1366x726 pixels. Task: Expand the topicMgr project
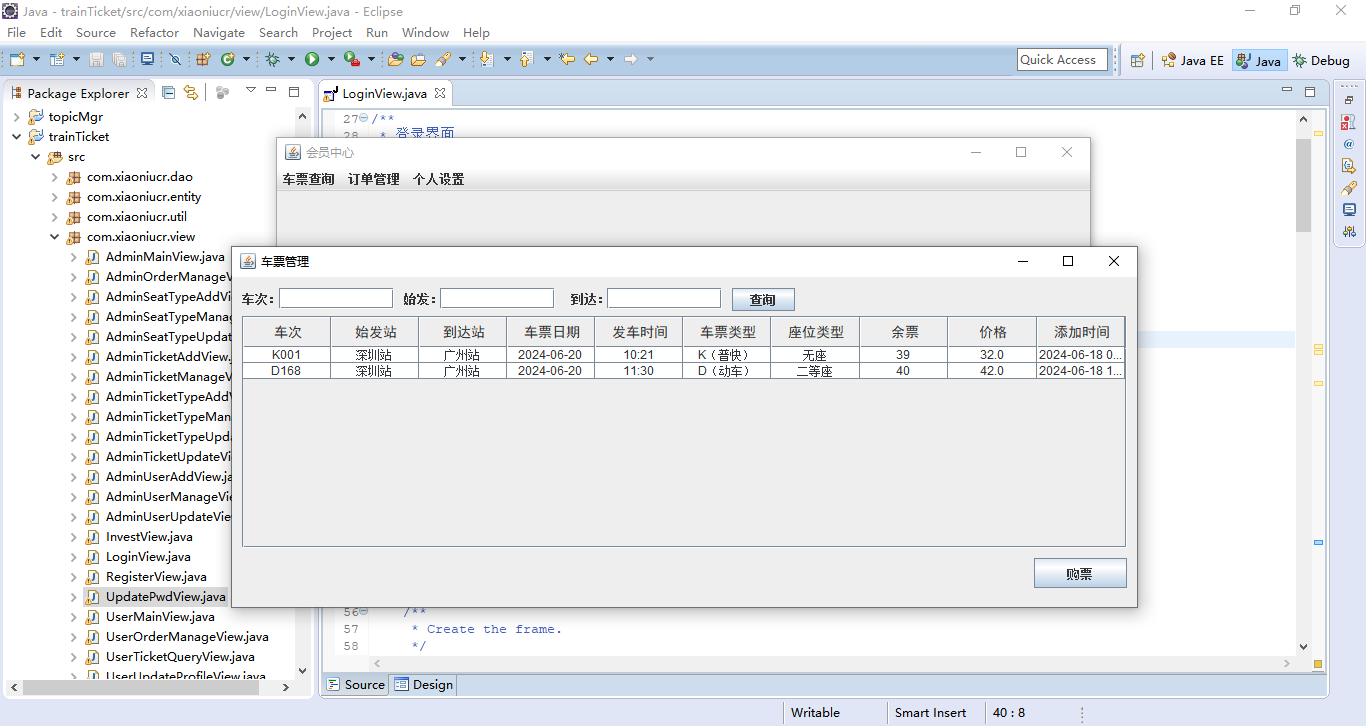click(x=17, y=117)
